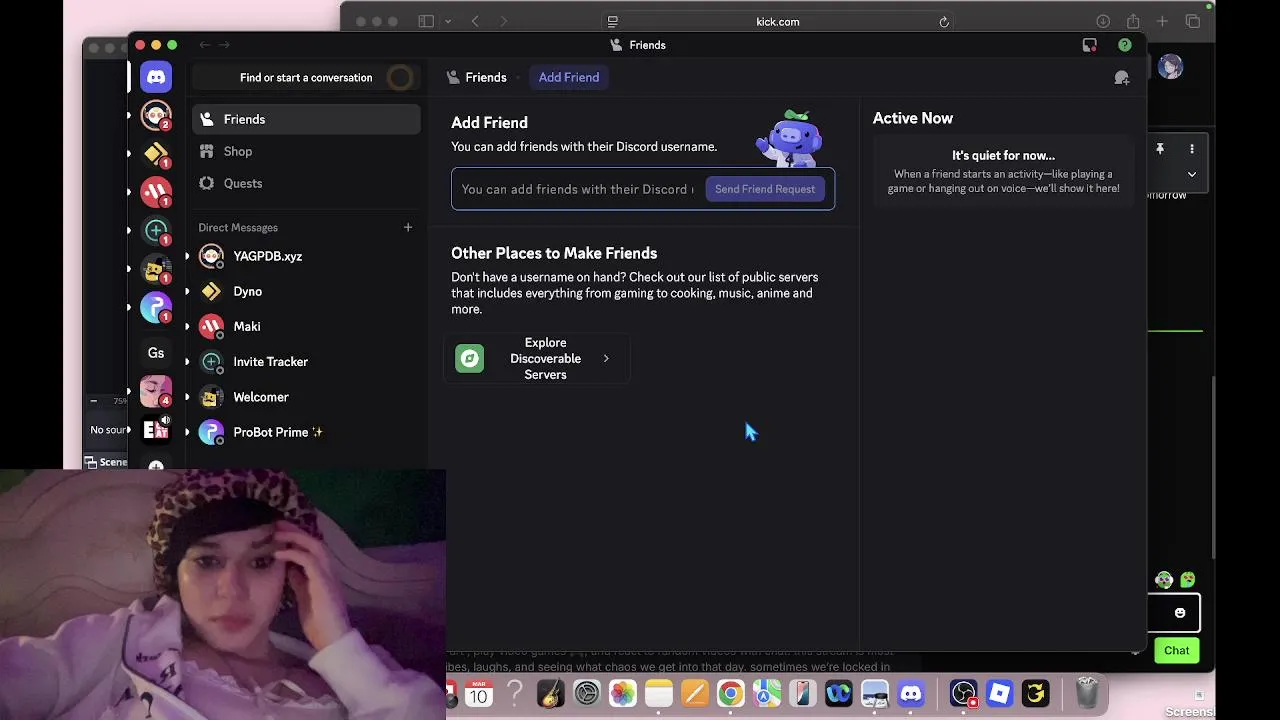Open System Settings from the Dock
Screen dimensions: 1280x720
point(587,693)
